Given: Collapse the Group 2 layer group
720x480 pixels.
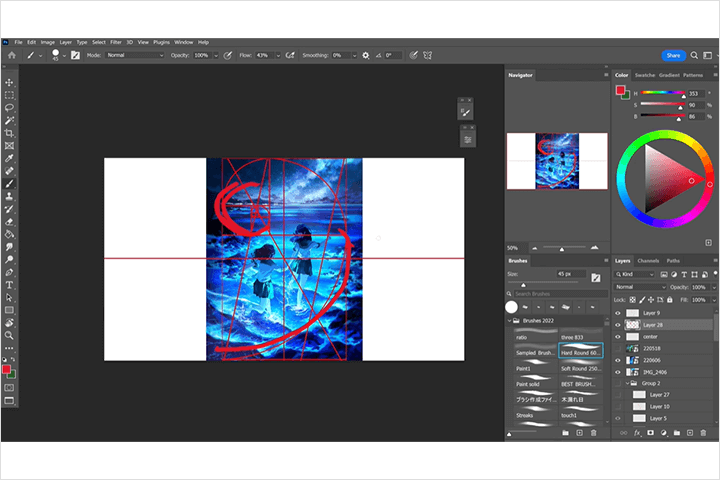Looking at the screenshot, I should tap(627, 383).
